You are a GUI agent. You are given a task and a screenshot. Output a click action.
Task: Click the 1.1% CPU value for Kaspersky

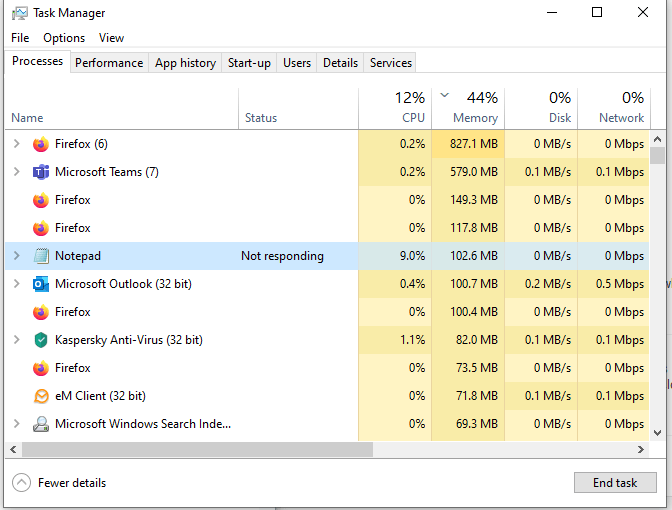pyautogui.click(x=412, y=340)
